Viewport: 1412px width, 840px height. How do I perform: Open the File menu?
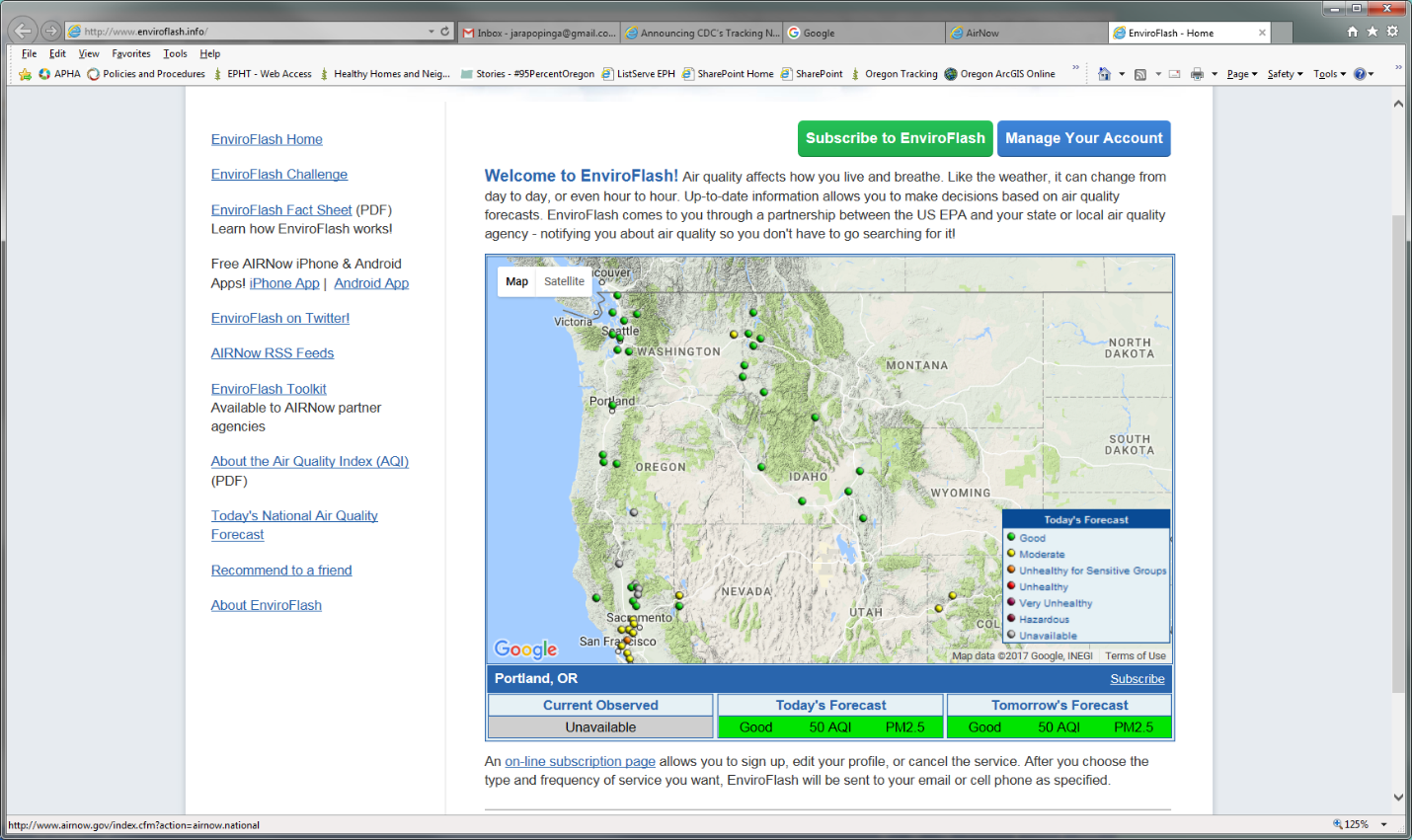pos(29,53)
